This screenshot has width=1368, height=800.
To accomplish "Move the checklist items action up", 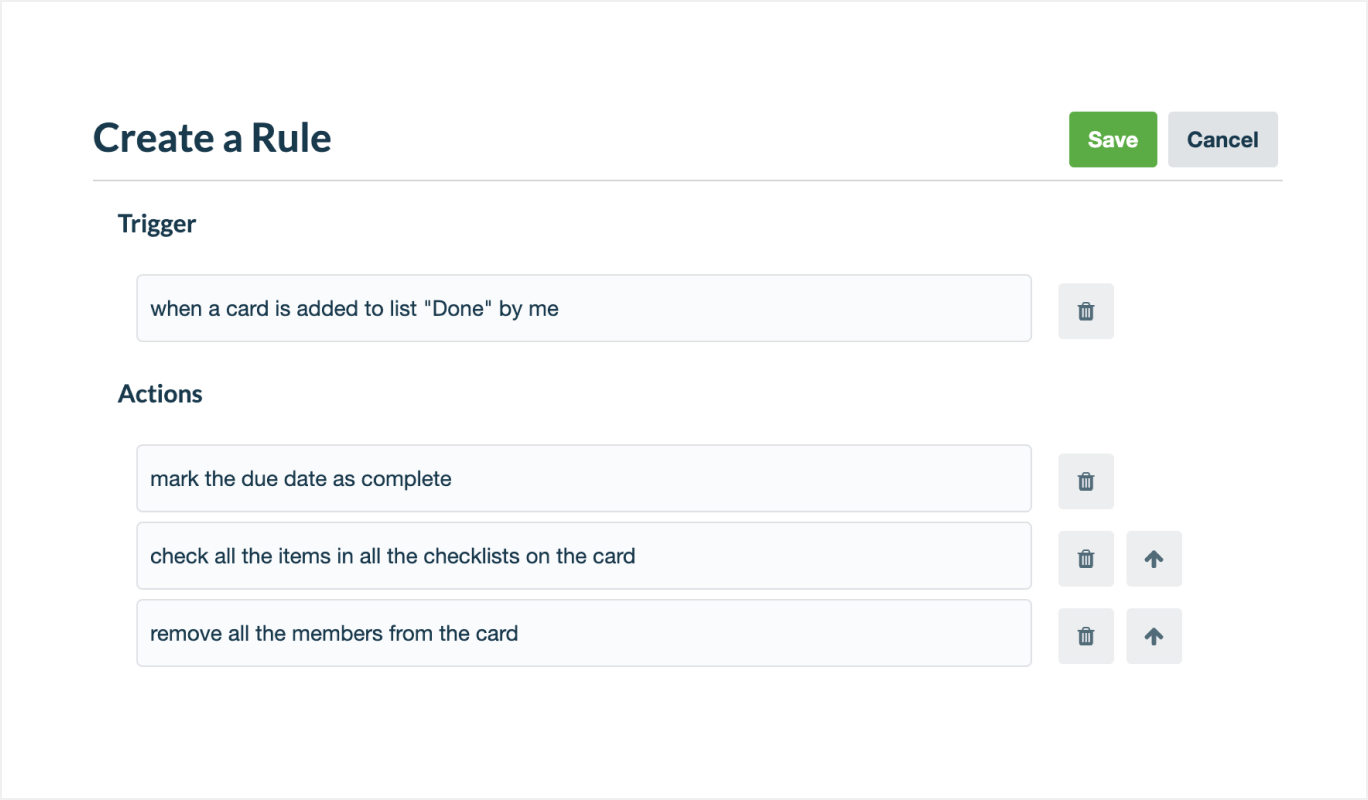I will coord(1153,558).
